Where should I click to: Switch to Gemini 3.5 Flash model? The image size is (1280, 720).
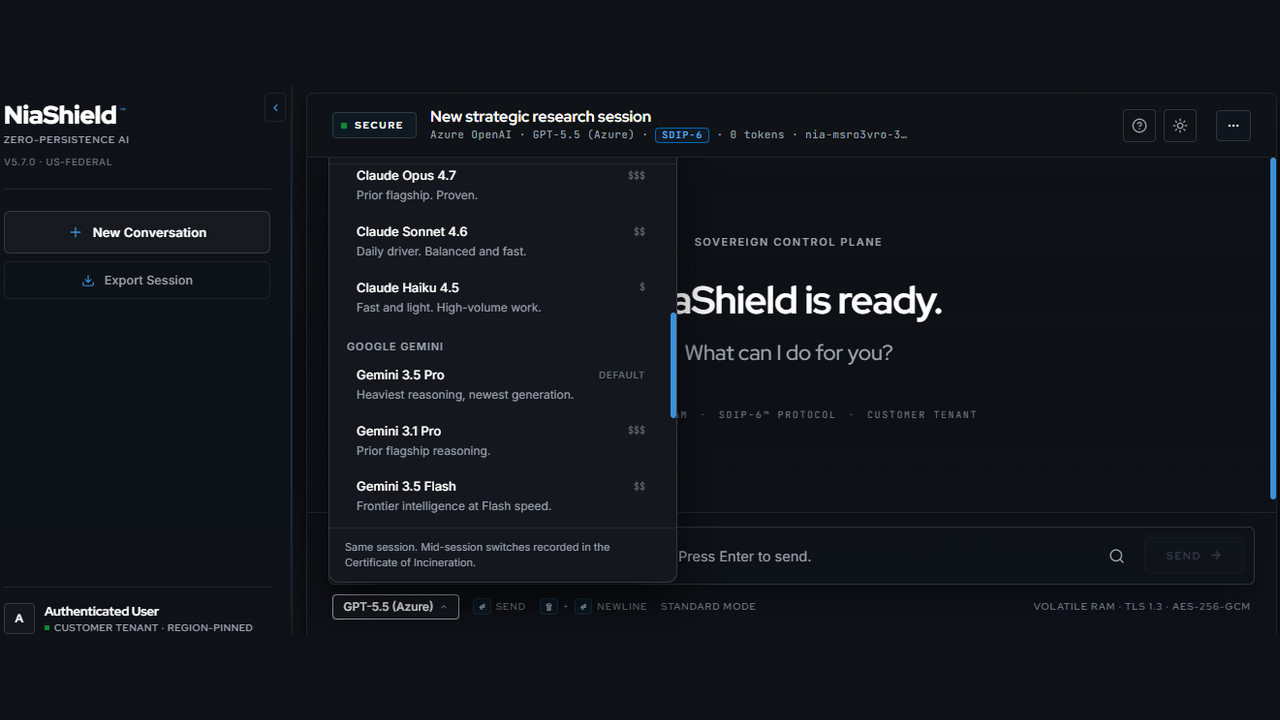(502, 496)
